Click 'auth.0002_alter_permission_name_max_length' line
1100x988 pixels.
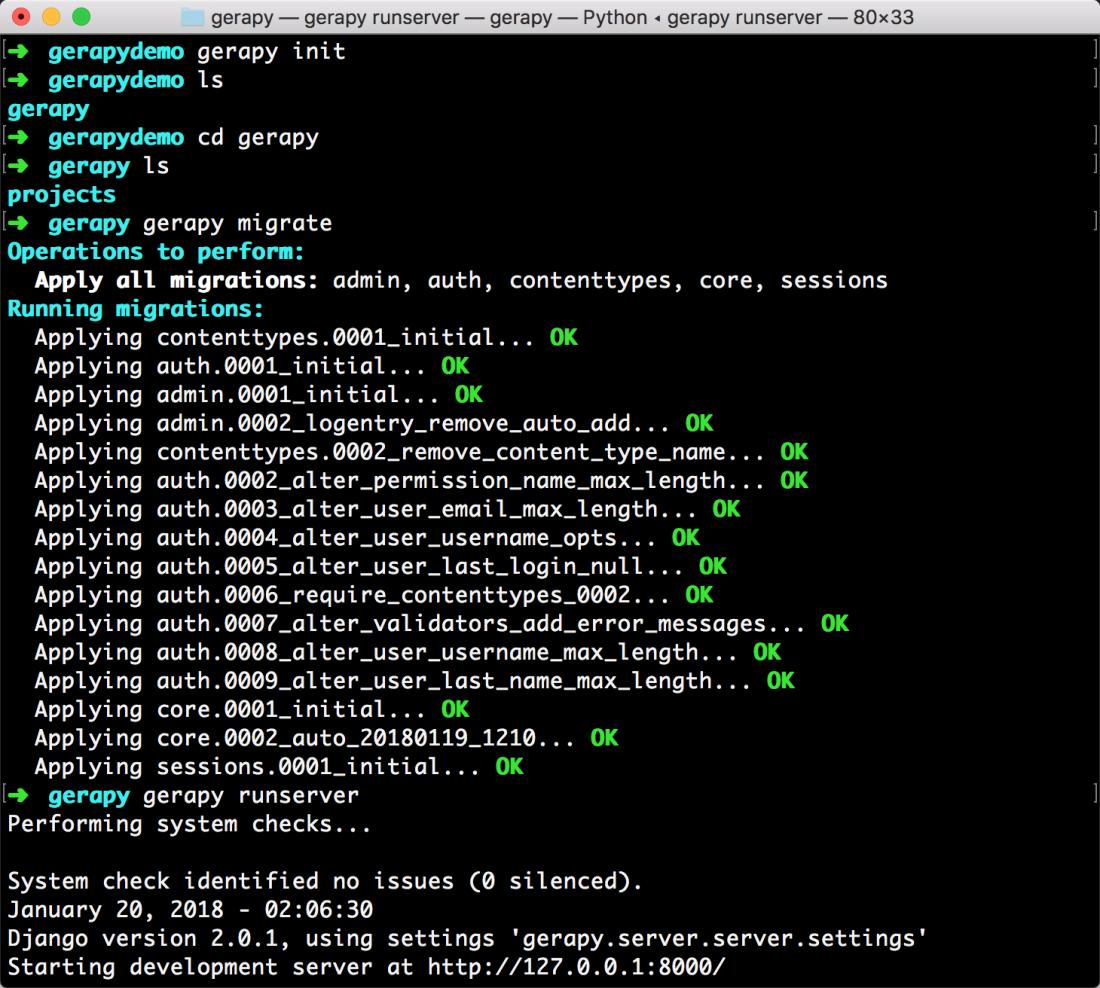point(421,481)
